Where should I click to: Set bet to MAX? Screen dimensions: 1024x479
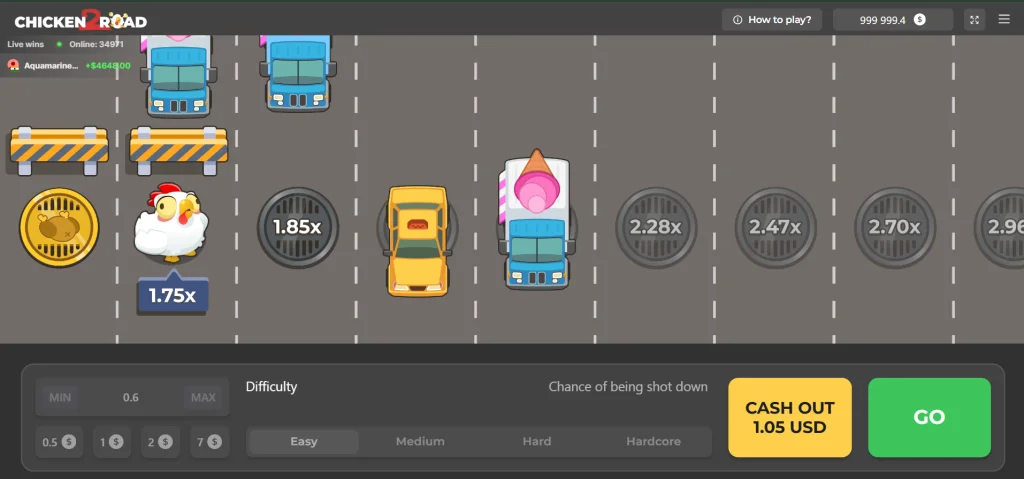pos(203,397)
